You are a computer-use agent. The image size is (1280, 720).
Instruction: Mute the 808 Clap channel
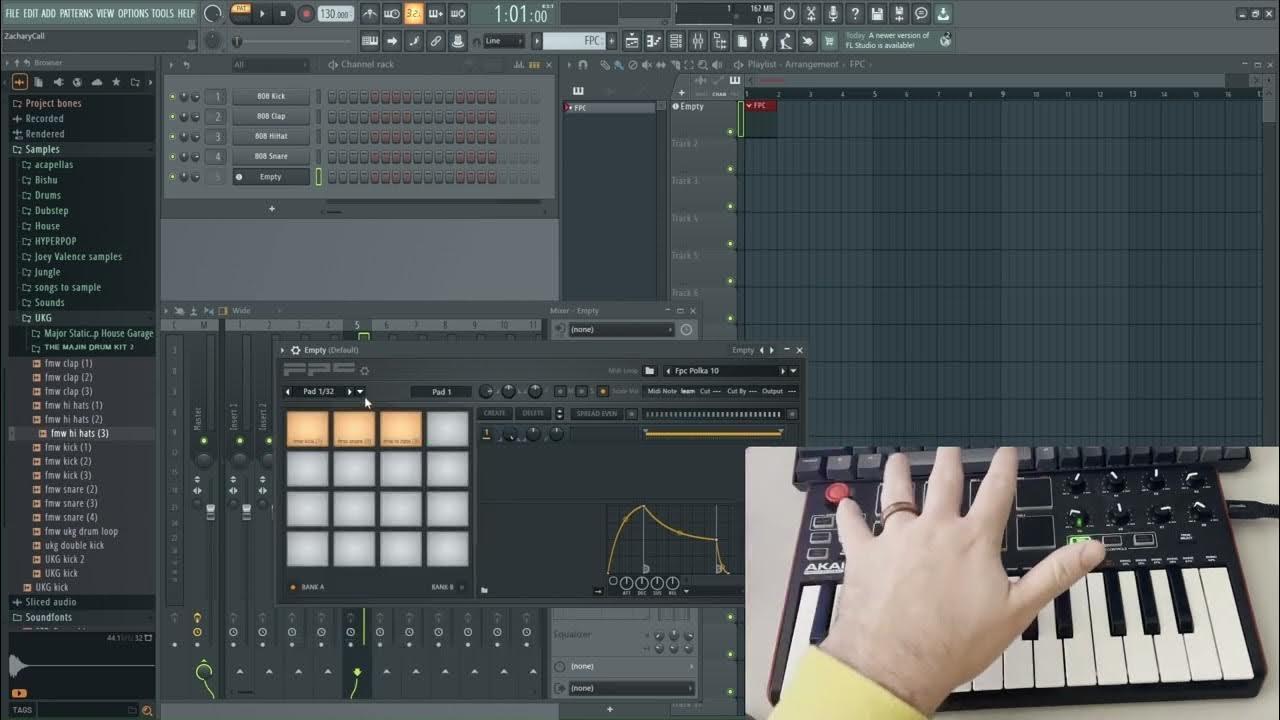(172, 117)
